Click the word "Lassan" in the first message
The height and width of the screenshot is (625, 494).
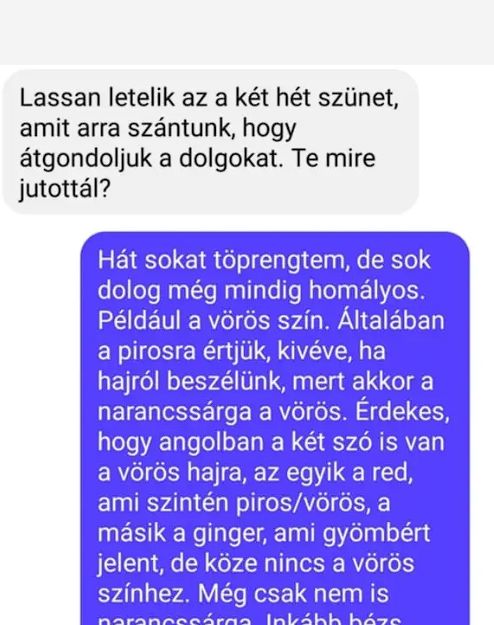point(60,98)
